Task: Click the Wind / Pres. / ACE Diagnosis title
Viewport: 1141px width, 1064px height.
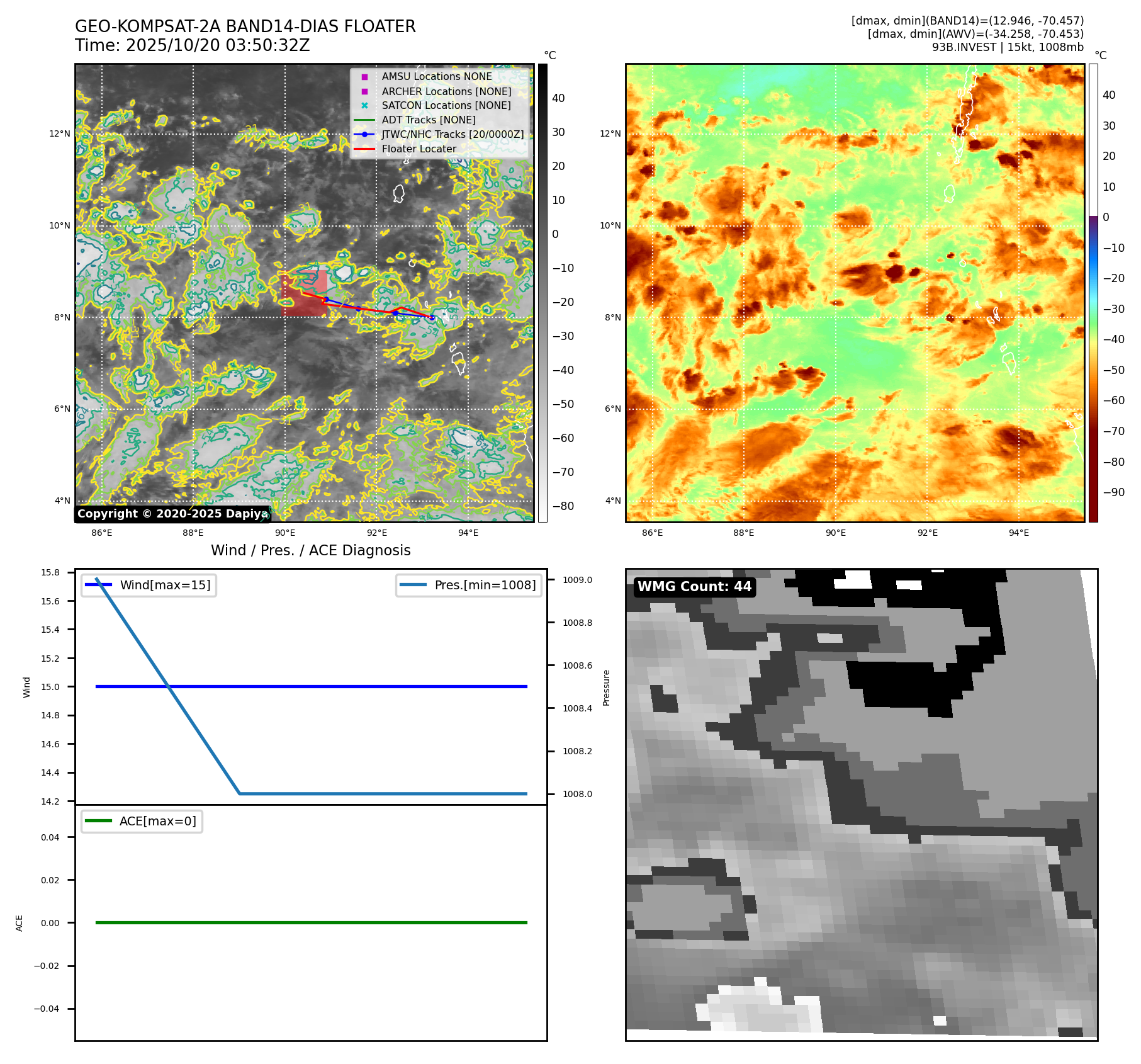Action: pos(310,550)
